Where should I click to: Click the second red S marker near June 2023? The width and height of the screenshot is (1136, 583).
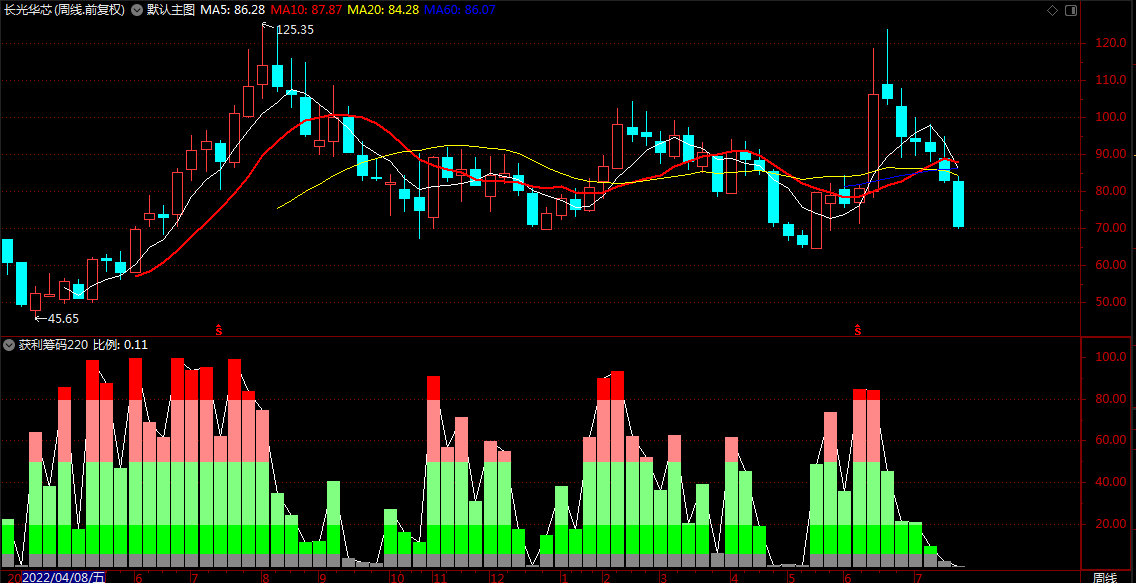tap(859, 330)
